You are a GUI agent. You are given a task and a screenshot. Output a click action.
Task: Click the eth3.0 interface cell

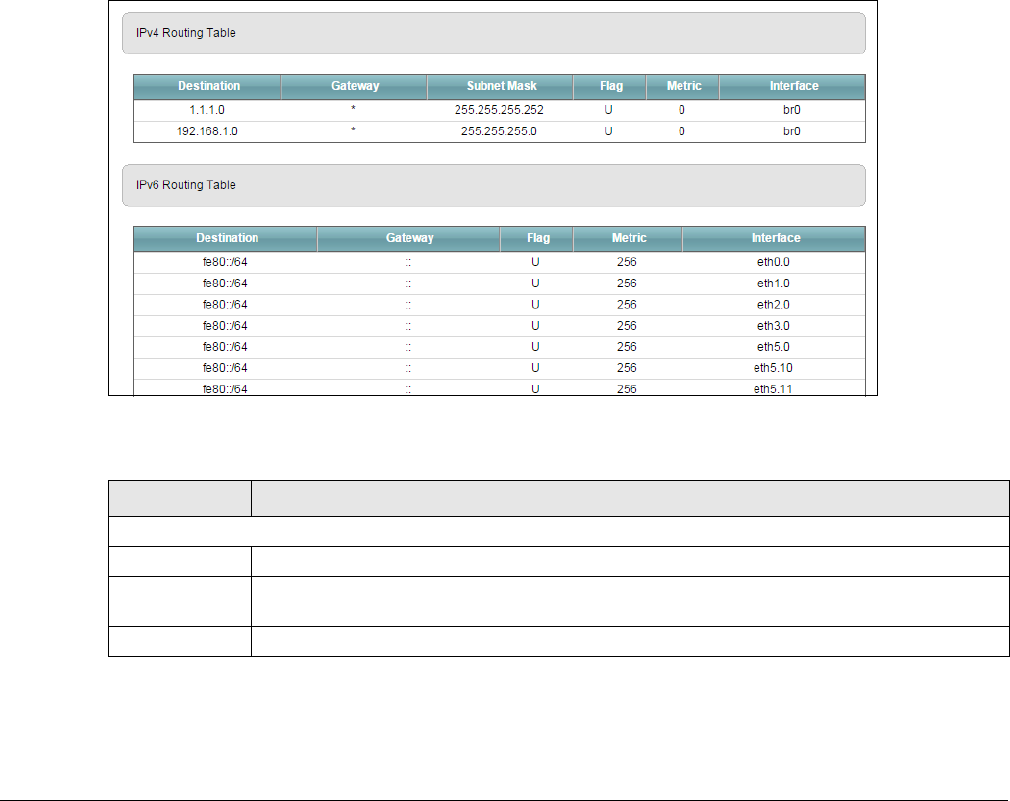click(773, 326)
